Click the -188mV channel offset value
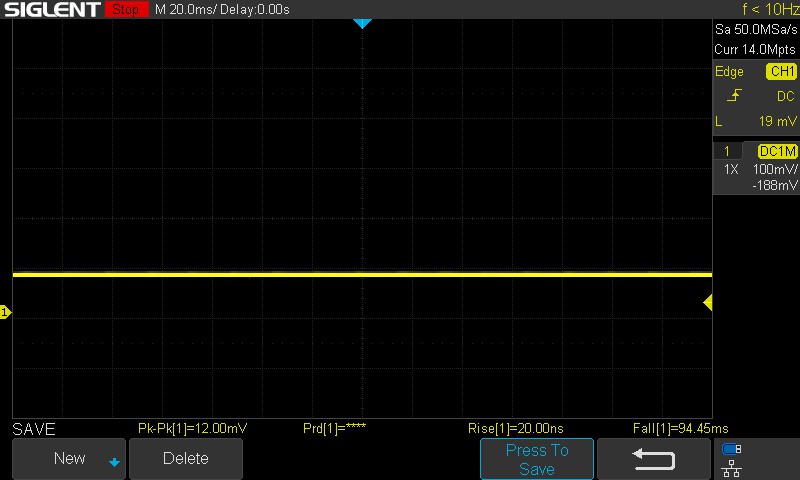The image size is (800, 480). (775, 186)
